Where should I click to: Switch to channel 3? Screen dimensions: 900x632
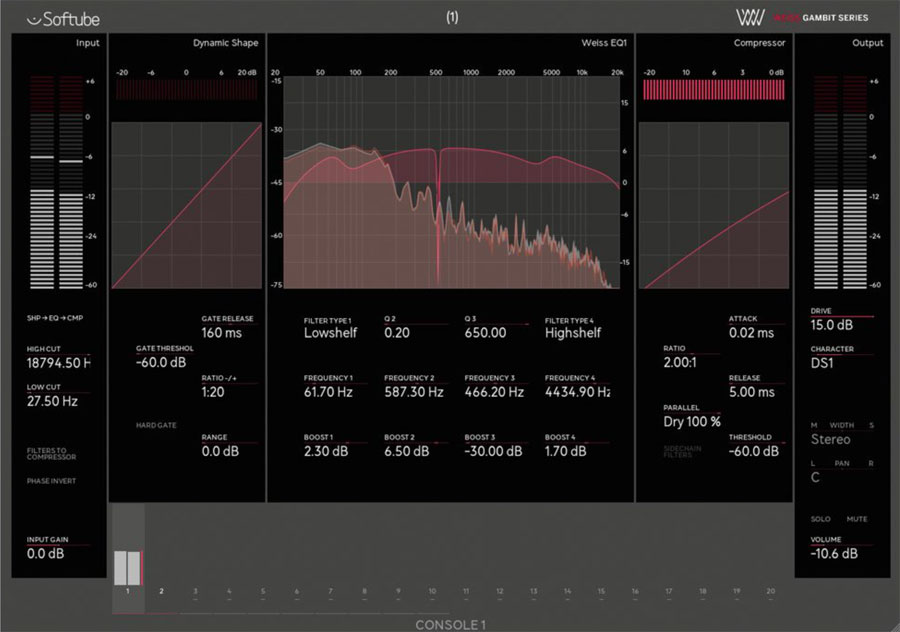click(x=195, y=591)
